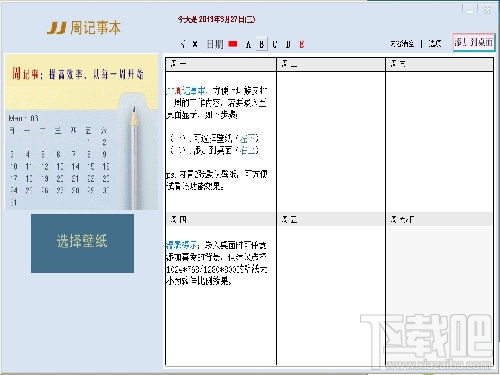This screenshot has height=375, width=500.
Task: Click the 周二 column header
Action: click(x=331, y=64)
